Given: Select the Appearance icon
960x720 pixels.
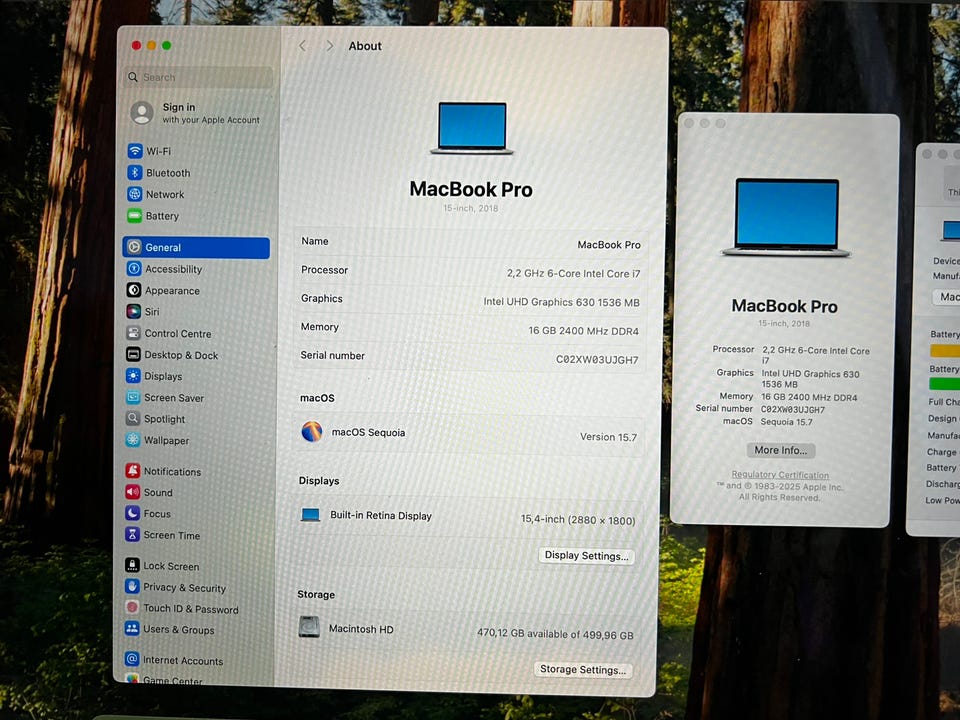Looking at the screenshot, I should tap(134, 290).
